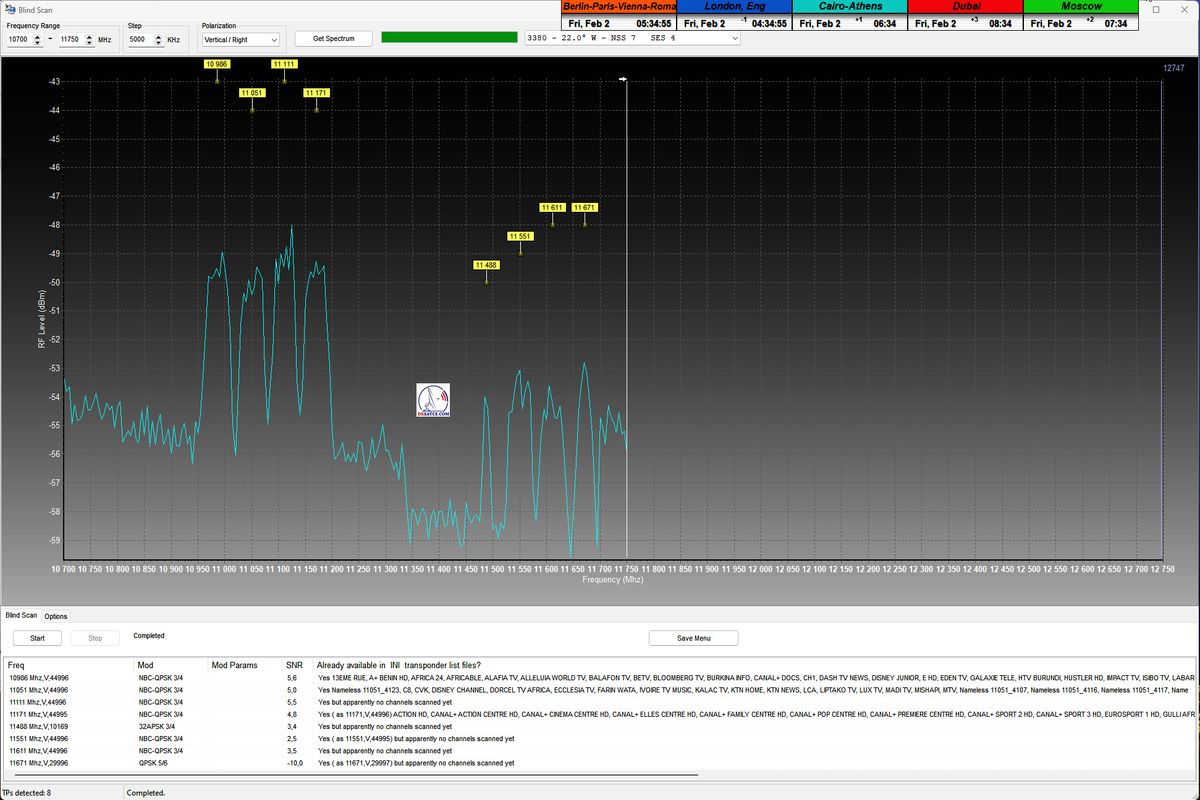Click the 10 986 transponder marker label
The width and height of the screenshot is (1200, 800).
tap(217, 64)
